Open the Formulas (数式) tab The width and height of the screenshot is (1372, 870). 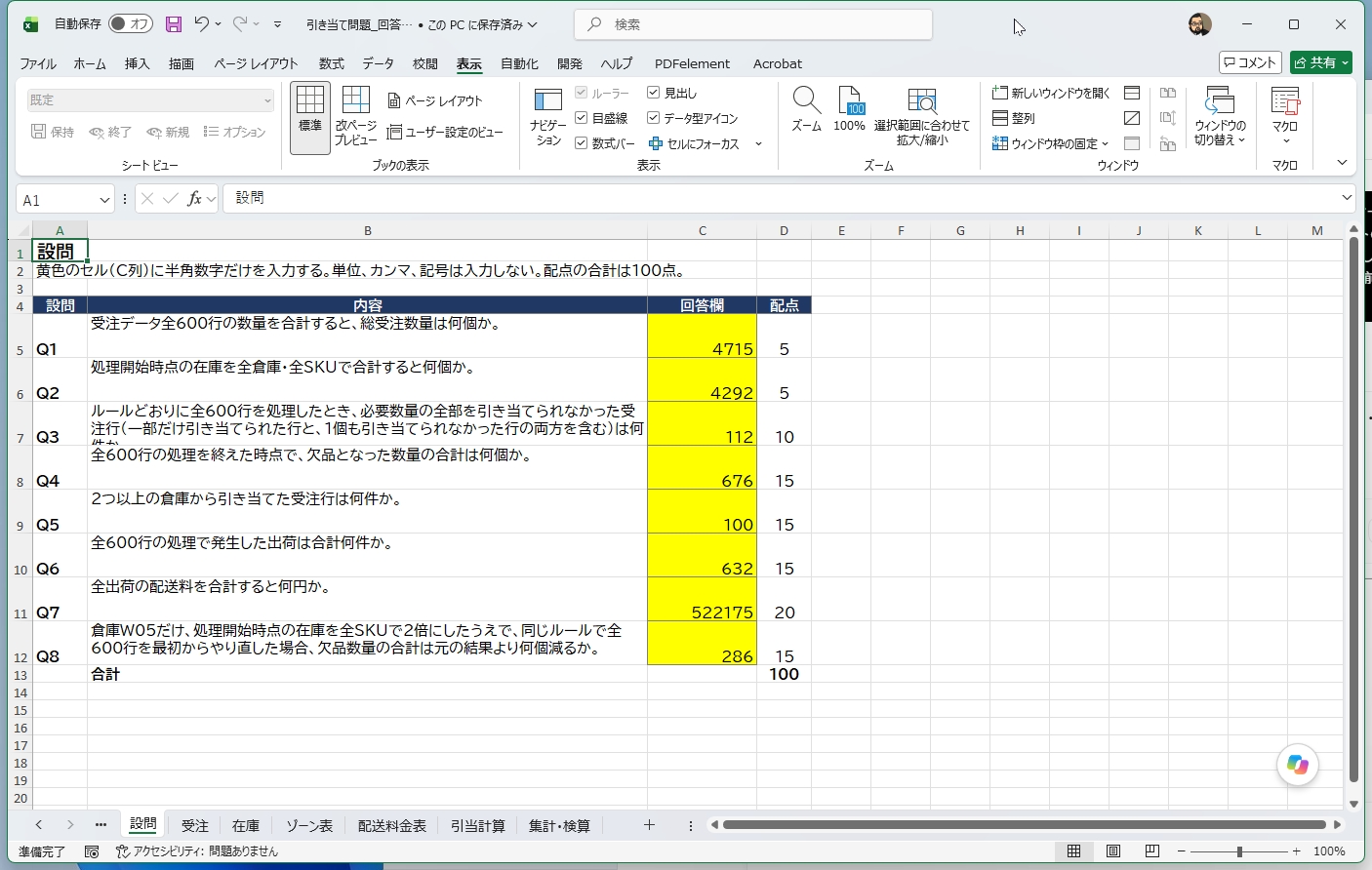point(332,63)
